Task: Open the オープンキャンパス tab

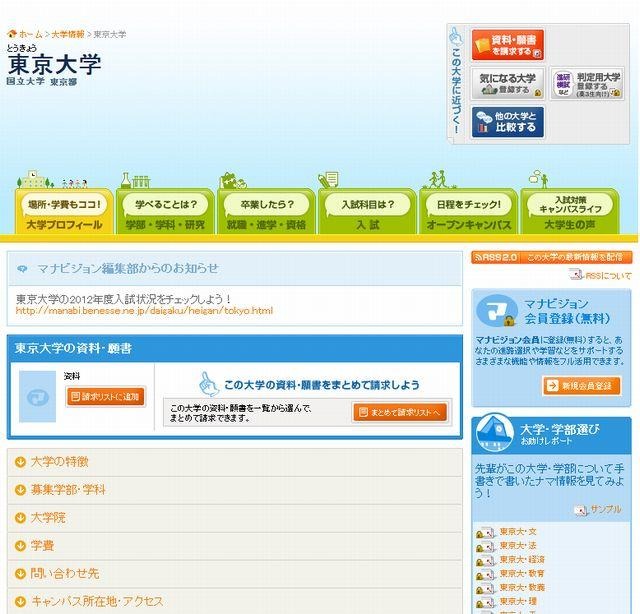Action: pos(469,212)
